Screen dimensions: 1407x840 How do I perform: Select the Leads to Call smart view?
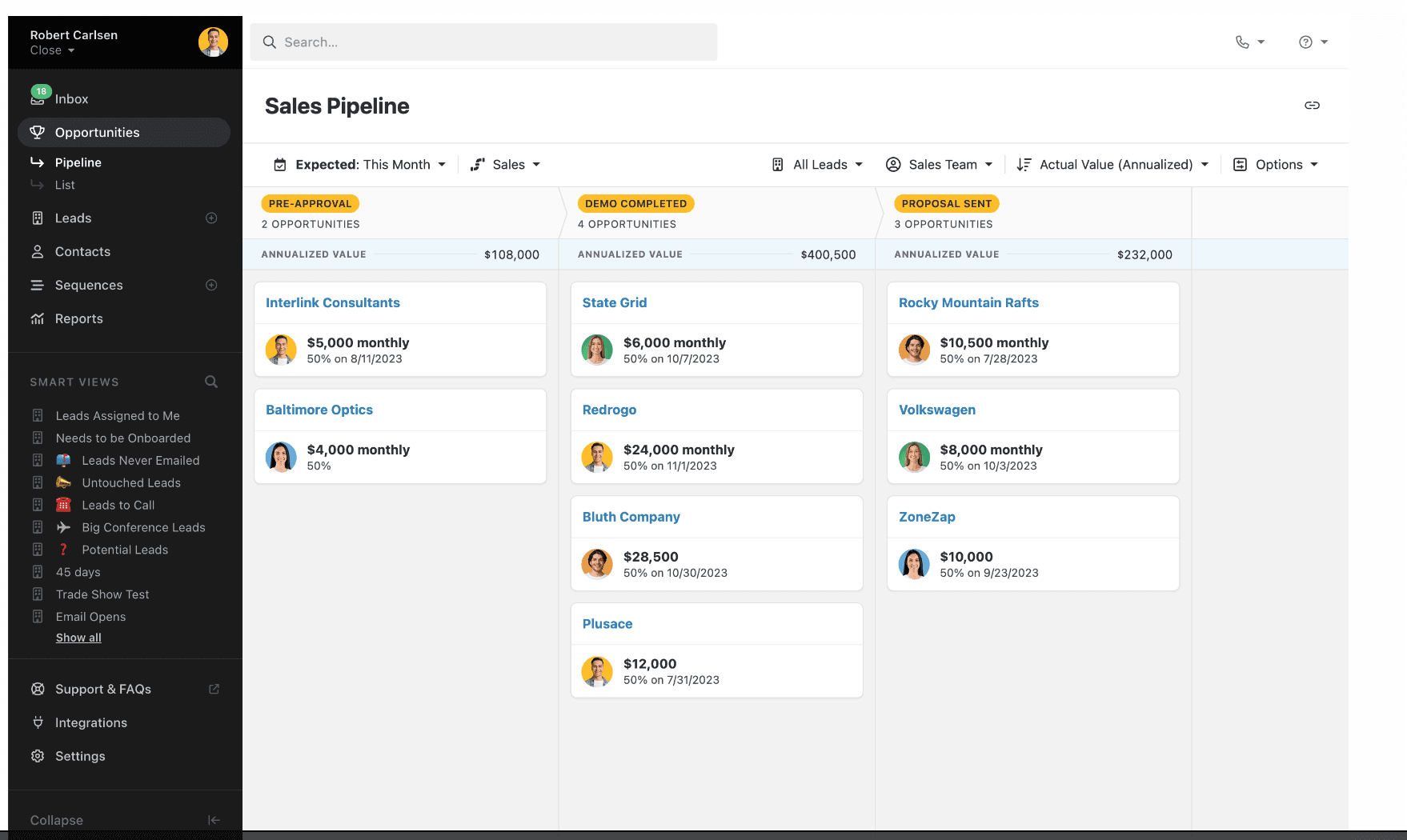point(118,505)
